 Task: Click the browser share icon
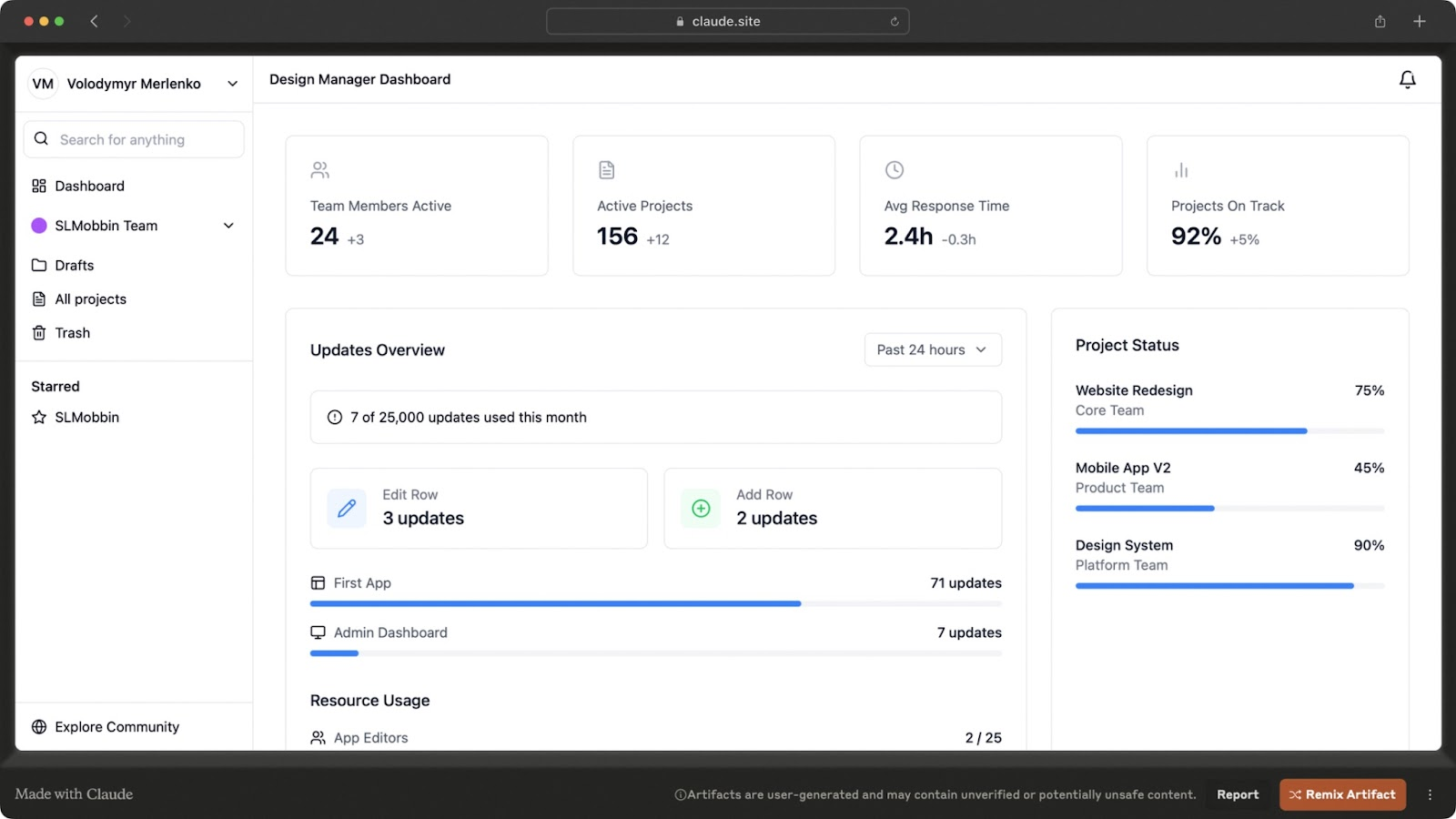pyautogui.click(x=1380, y=22)
